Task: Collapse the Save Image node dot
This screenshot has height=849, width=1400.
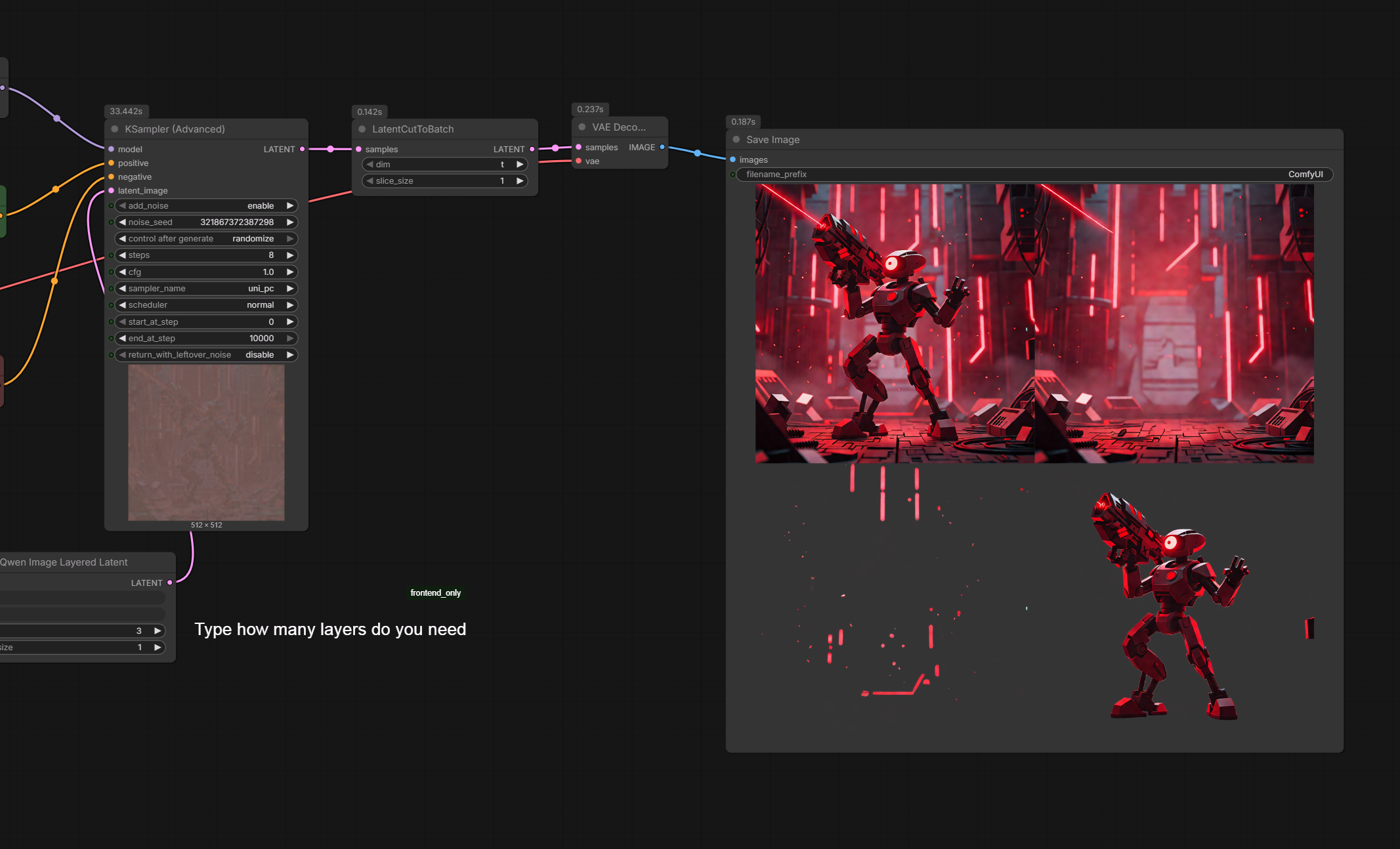Action: [736, 140]
